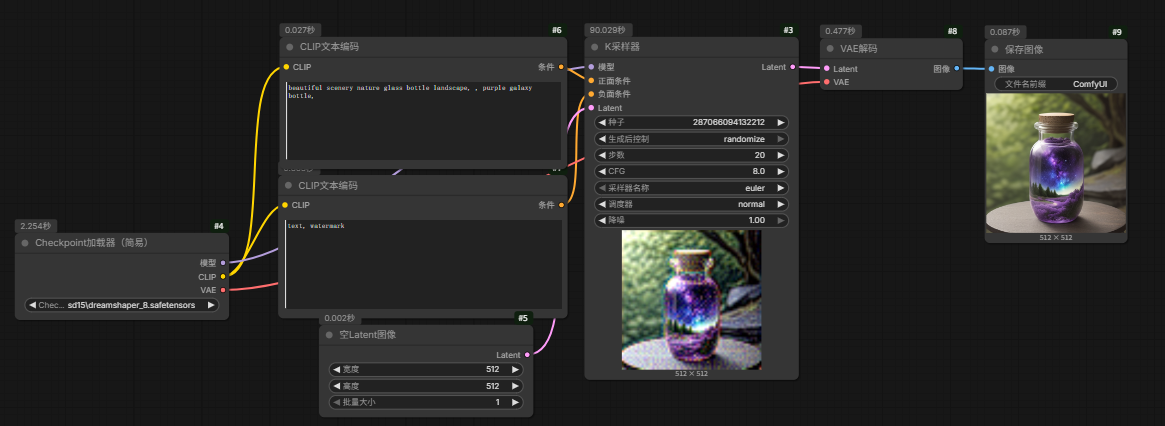Click the Latent output slot on 空Latent图像
The image size is (1165, 426).
[527, 355]
